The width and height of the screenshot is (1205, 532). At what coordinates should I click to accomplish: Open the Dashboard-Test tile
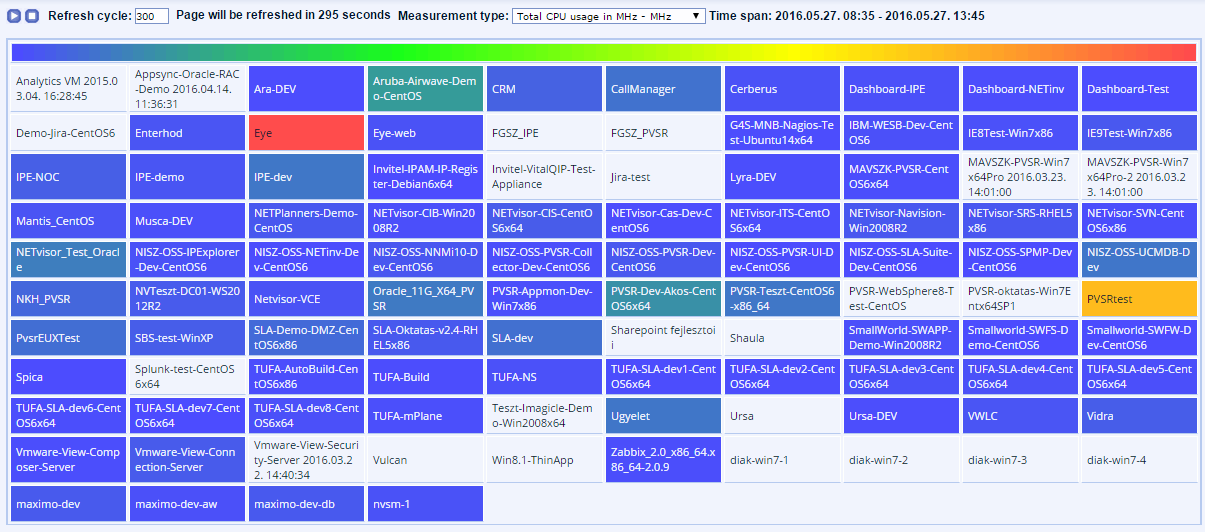tap(1139, 89)
